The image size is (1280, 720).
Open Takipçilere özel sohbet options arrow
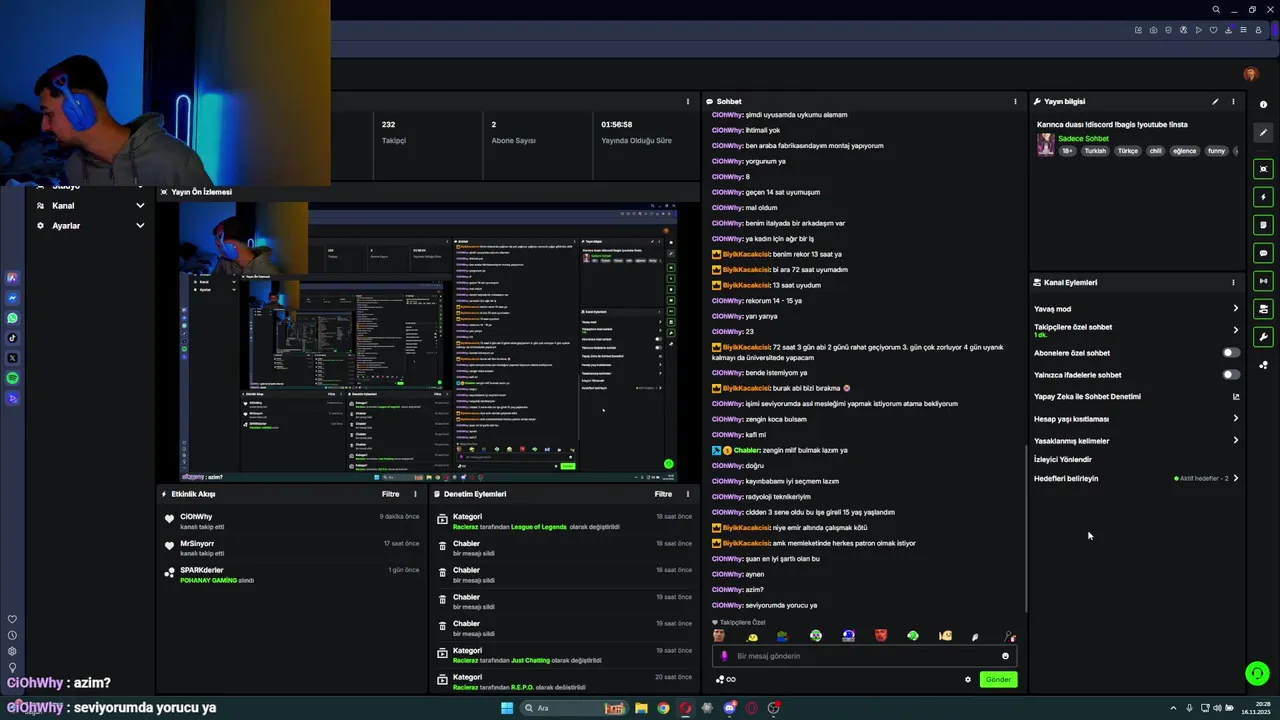coord(1235,330)
